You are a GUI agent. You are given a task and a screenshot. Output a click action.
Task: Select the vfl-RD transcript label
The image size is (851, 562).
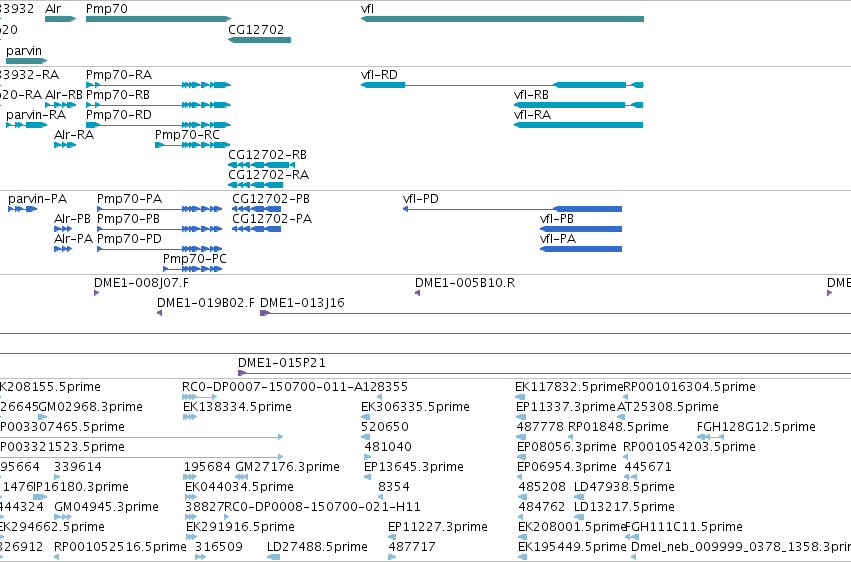pos(379,74)
